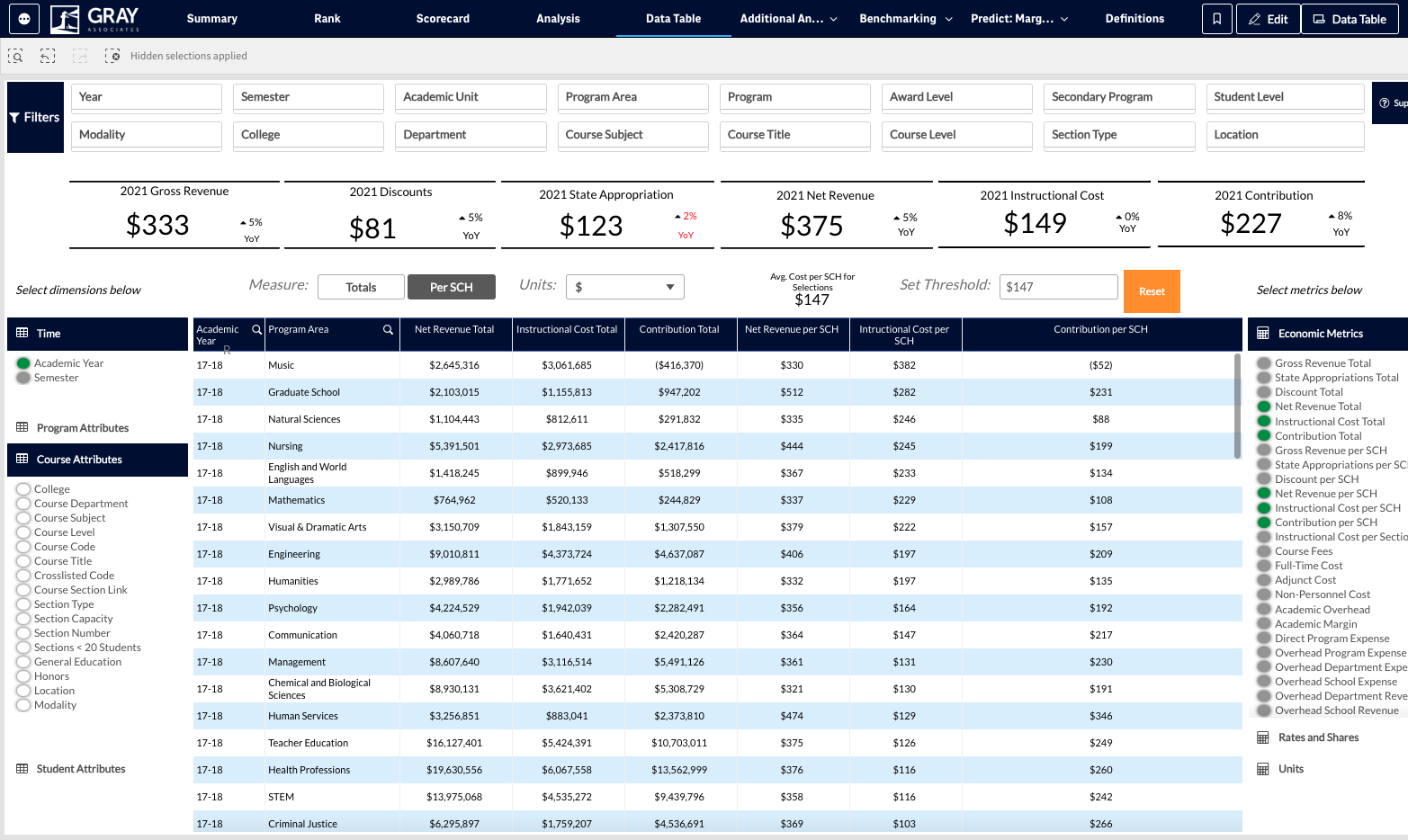Click the bookmark icon in the top bar

tap(1216, 19)
